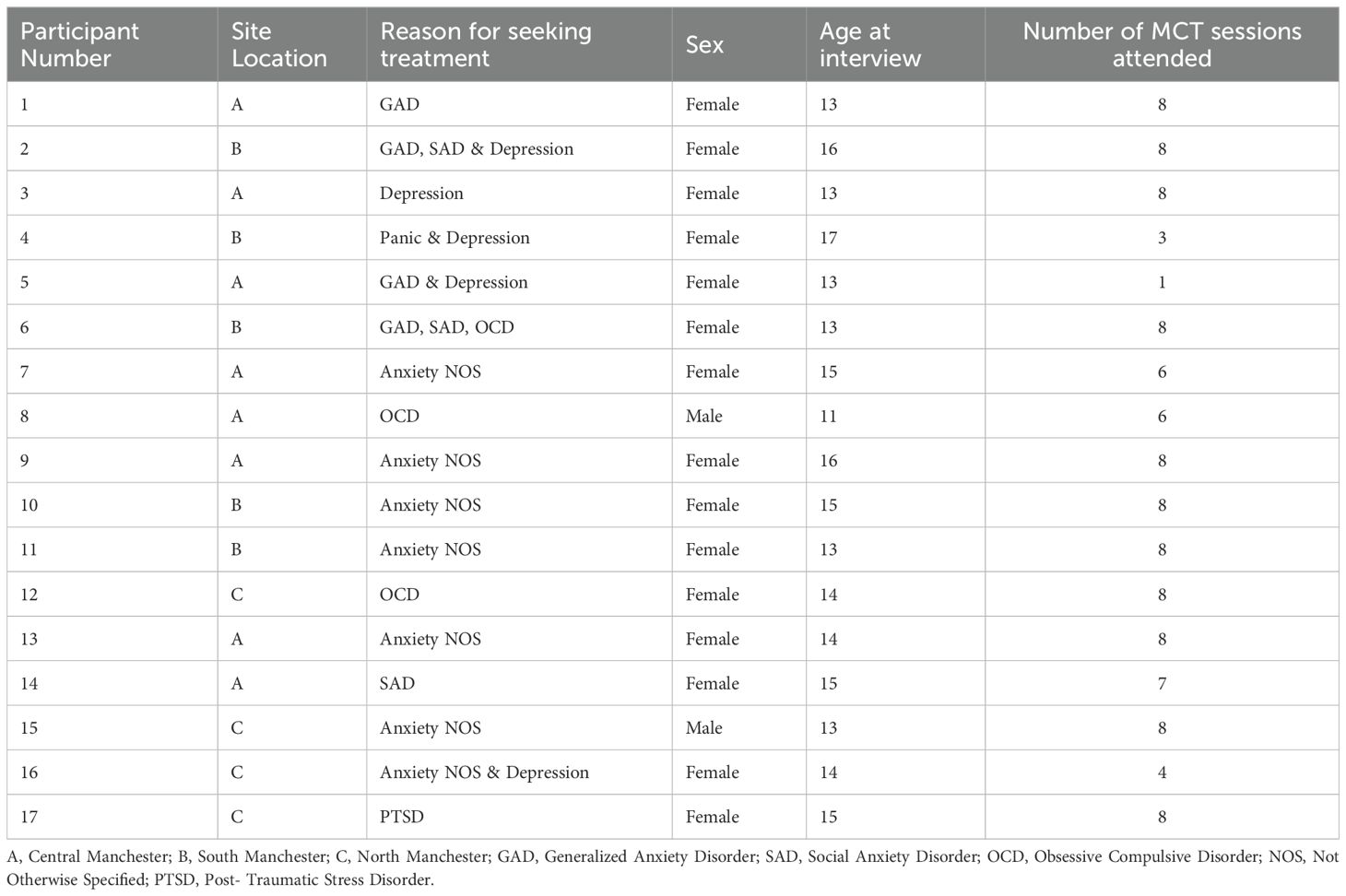This screenshot has height=896, width=1346.
Task: Click the abbreviations footnote below the table
Action: (672, 867)
